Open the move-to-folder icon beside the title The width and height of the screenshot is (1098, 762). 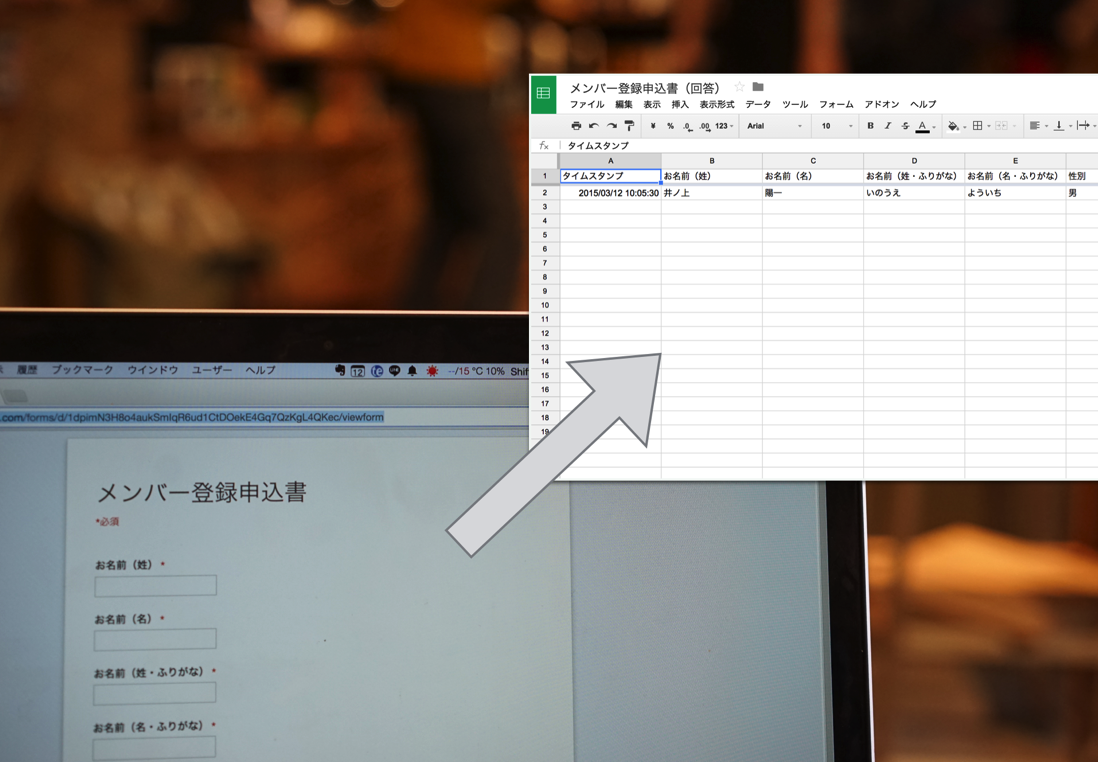point(758,87)
